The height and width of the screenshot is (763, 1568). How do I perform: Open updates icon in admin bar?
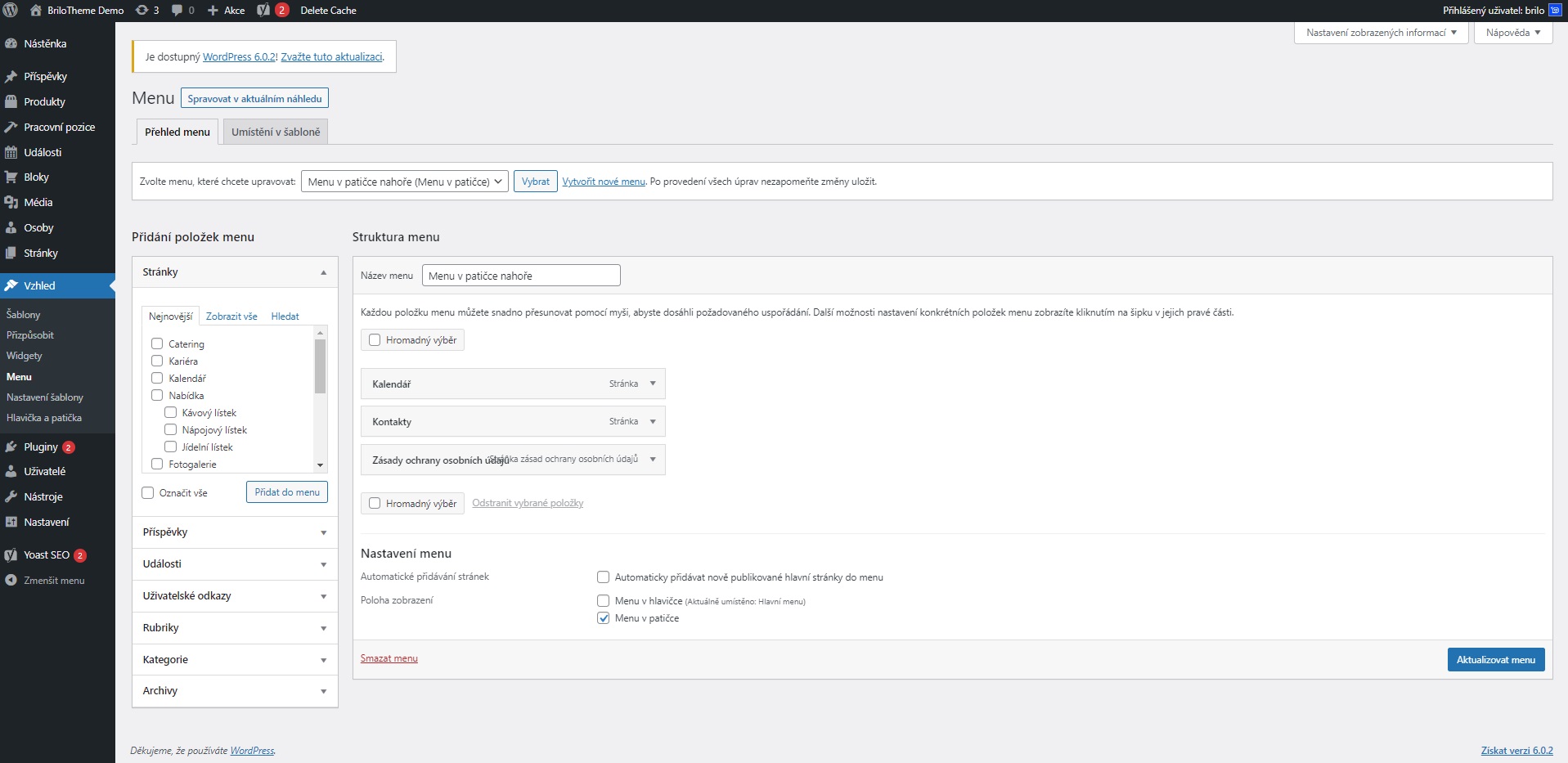[142, 11]
